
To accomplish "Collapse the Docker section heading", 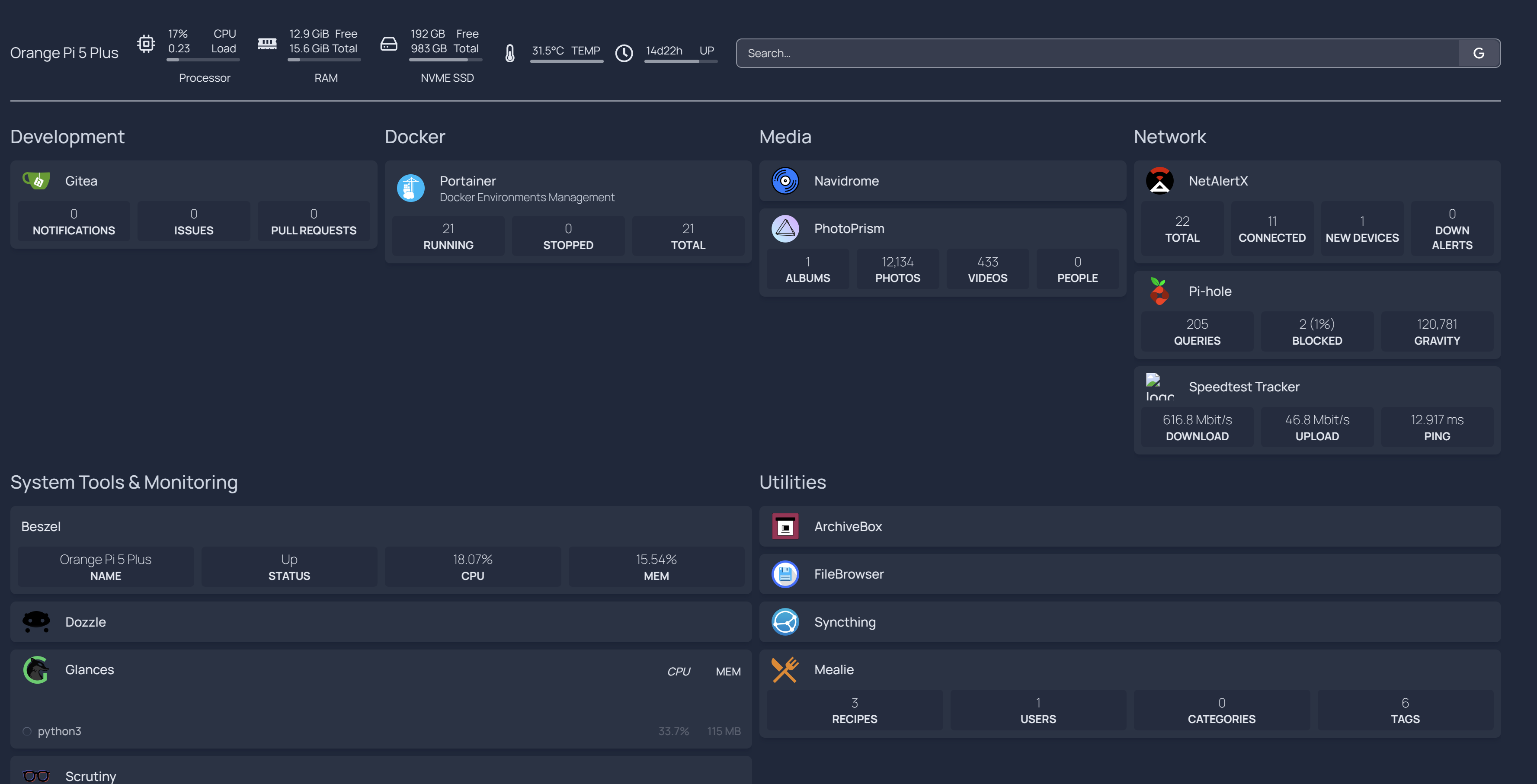I will tap(415, 137).
